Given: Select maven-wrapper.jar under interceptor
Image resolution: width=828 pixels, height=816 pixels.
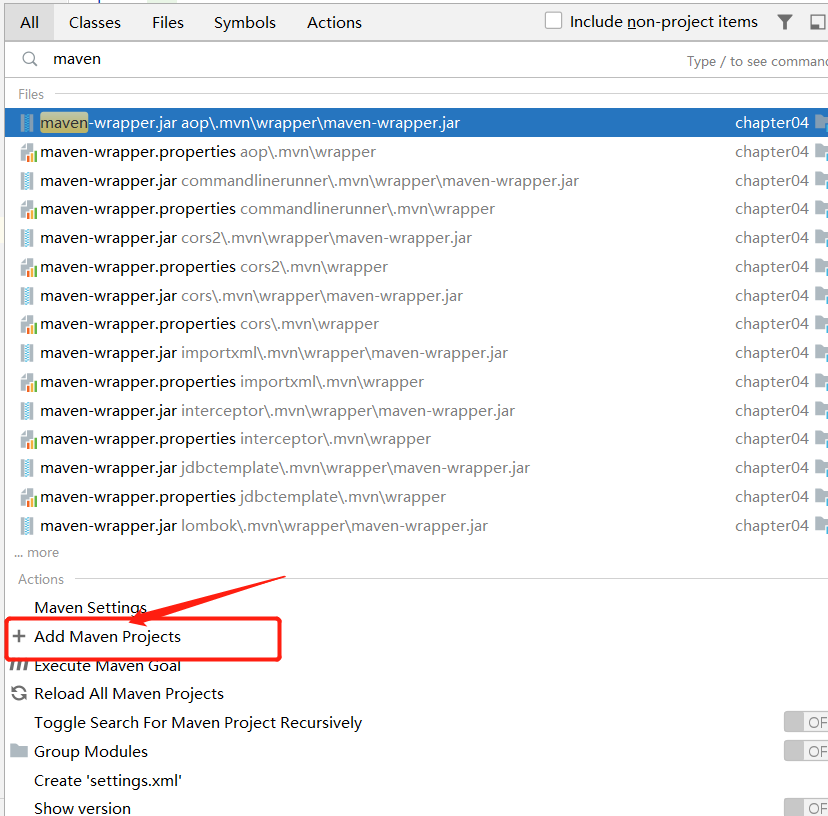Looking at the screenshot, I should coord(416,411).
